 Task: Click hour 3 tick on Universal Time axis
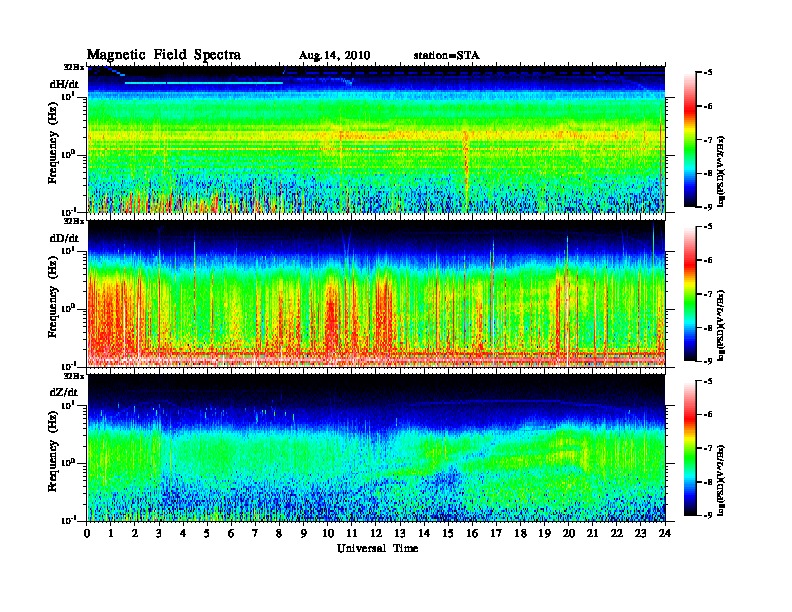pyautogui.click(x=160, y=533)
